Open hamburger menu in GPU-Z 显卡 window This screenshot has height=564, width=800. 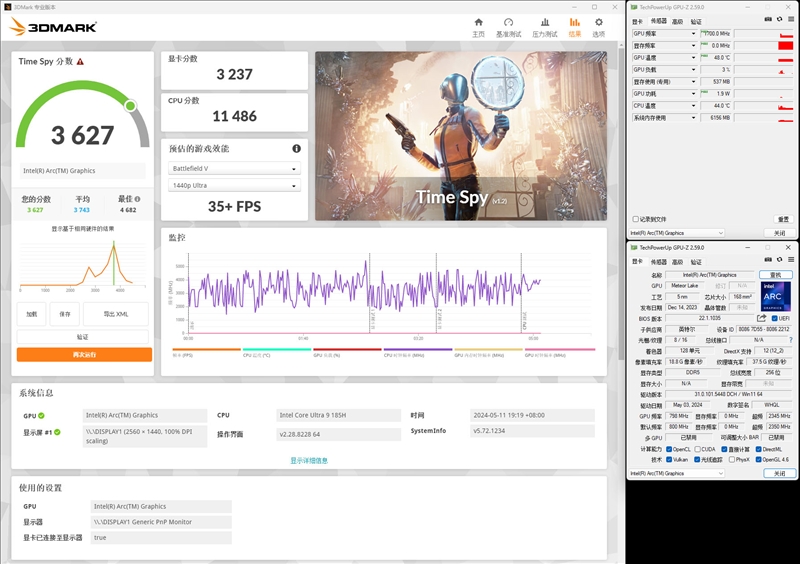click(x=791, y=260)
